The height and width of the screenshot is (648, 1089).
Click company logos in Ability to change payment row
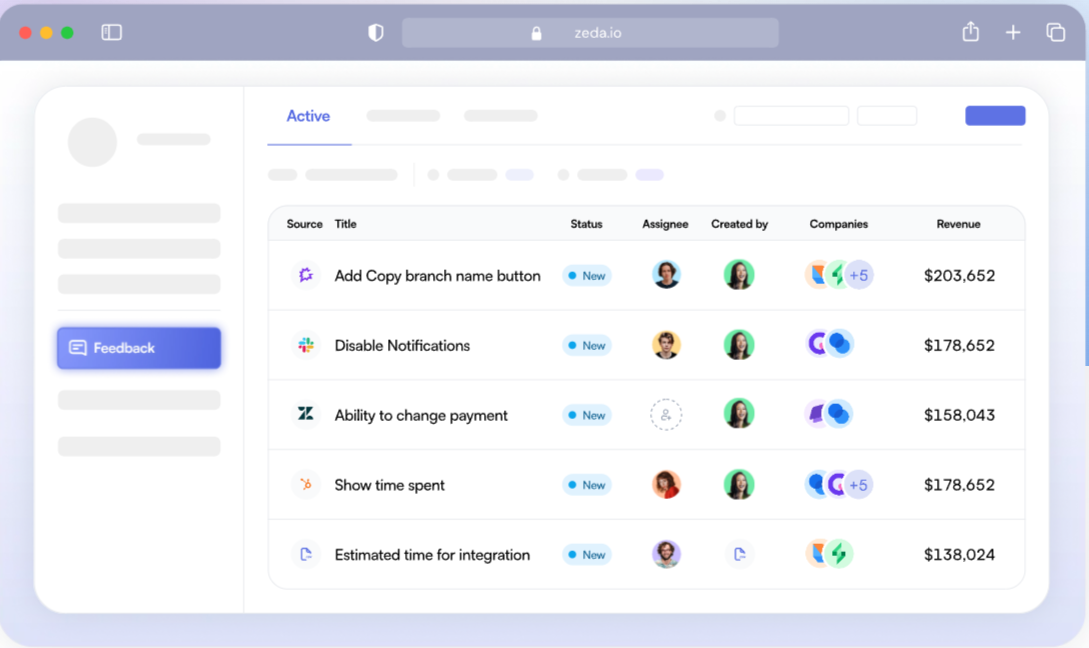[x=829, y=414]
